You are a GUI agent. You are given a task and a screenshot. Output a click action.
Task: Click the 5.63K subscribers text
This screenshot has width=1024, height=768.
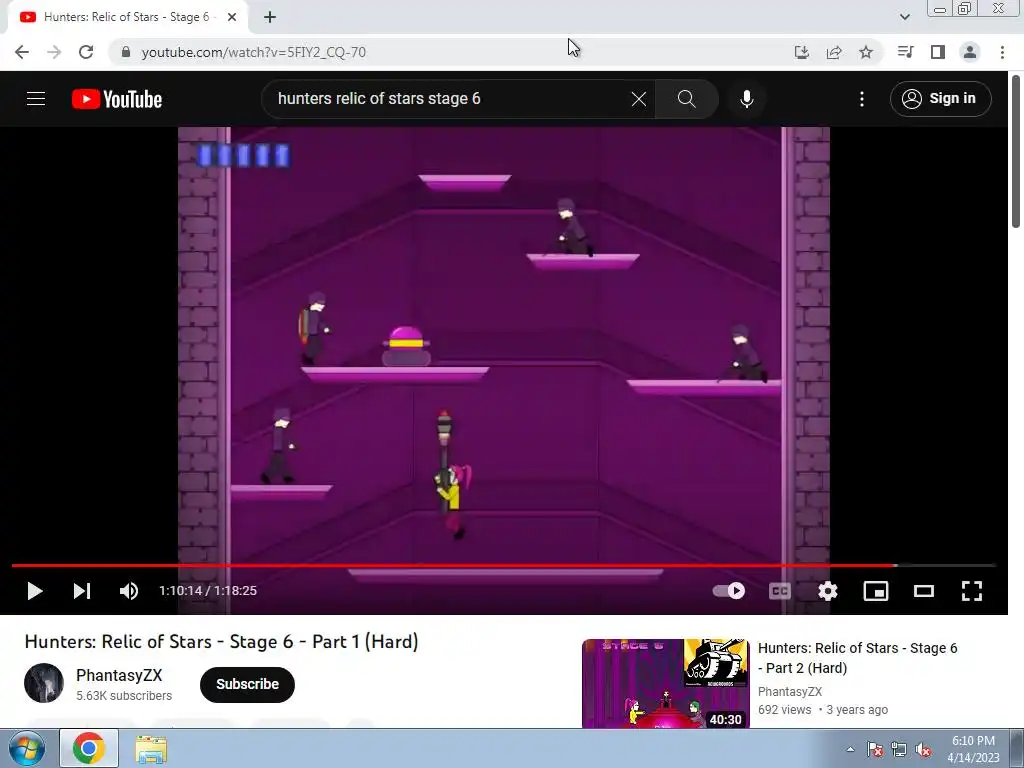(124, 696)
